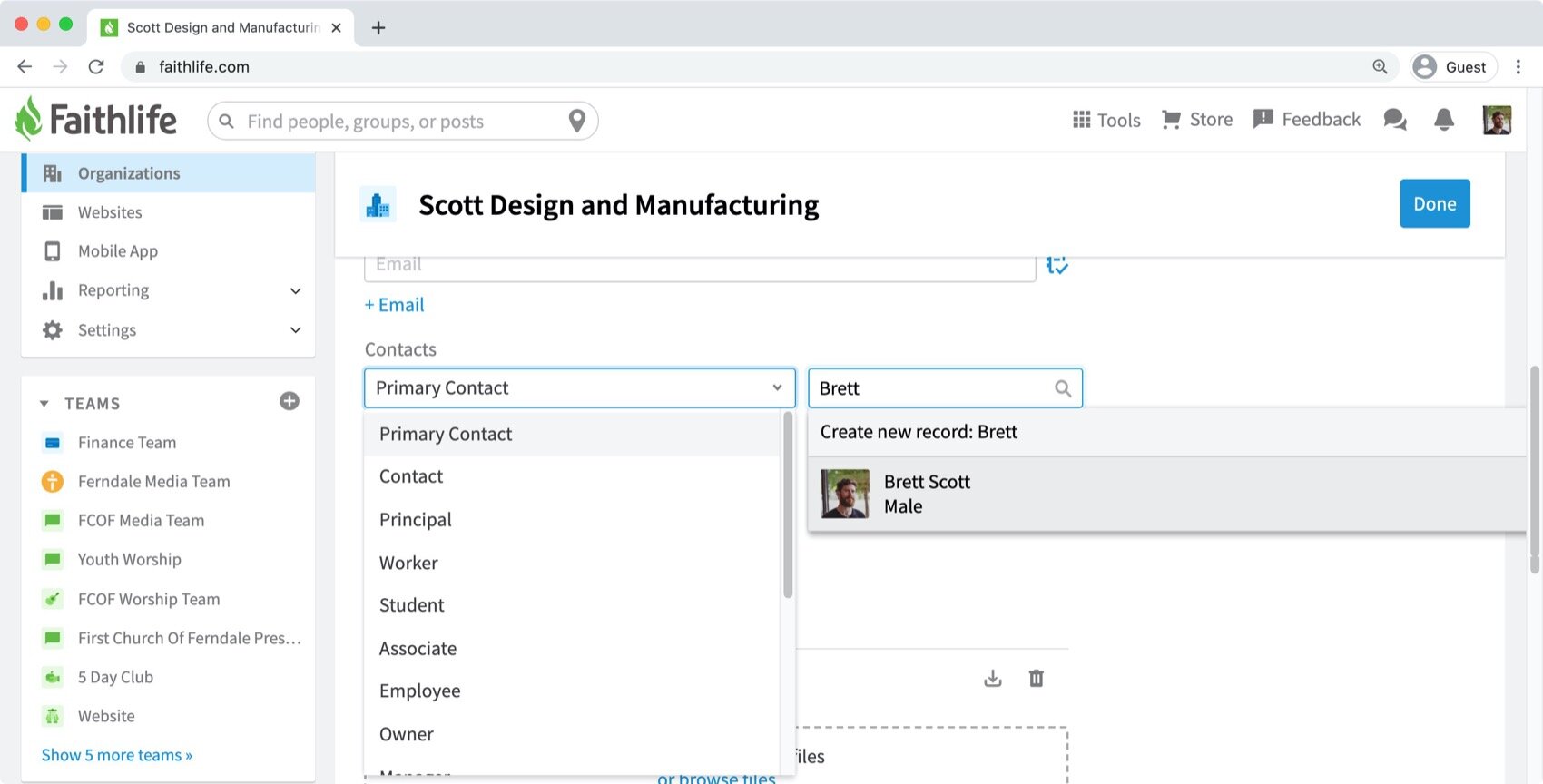Select the Owner option
This screenshot has width=1543, height=784.
(572, 734)
